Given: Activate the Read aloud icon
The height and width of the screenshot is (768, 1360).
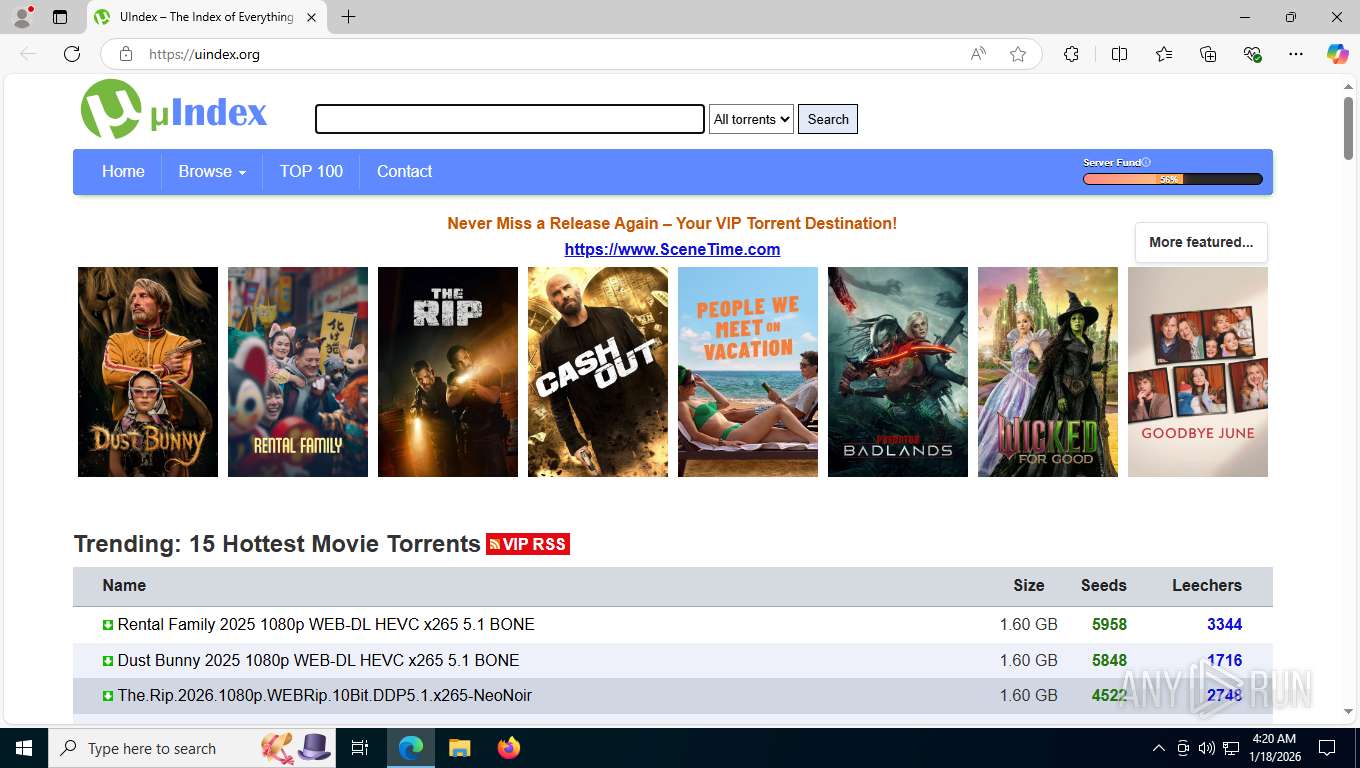Looking at the screenshot, I should tap(978, 54).
